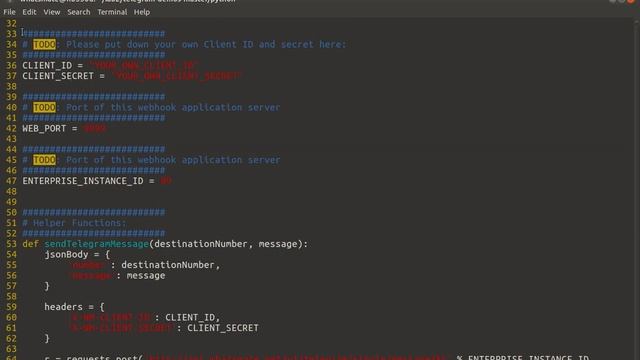Screen dimensions: 640x360
Task: Click closing brace on line 62
Action: click(47, 339)
